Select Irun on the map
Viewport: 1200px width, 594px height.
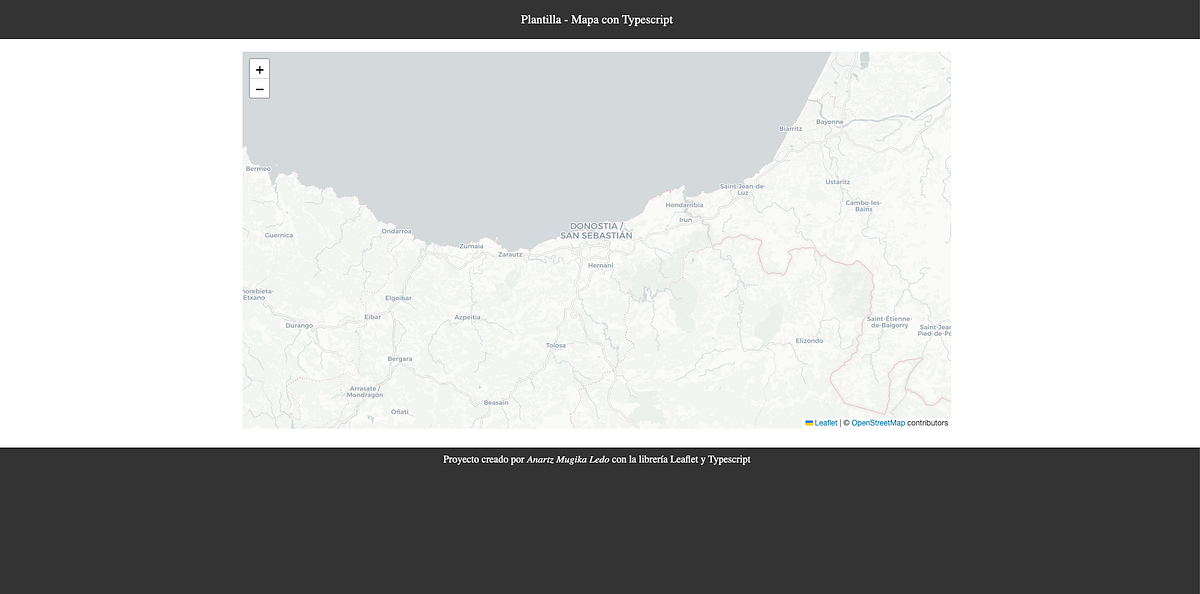click(x=684, y=219)
